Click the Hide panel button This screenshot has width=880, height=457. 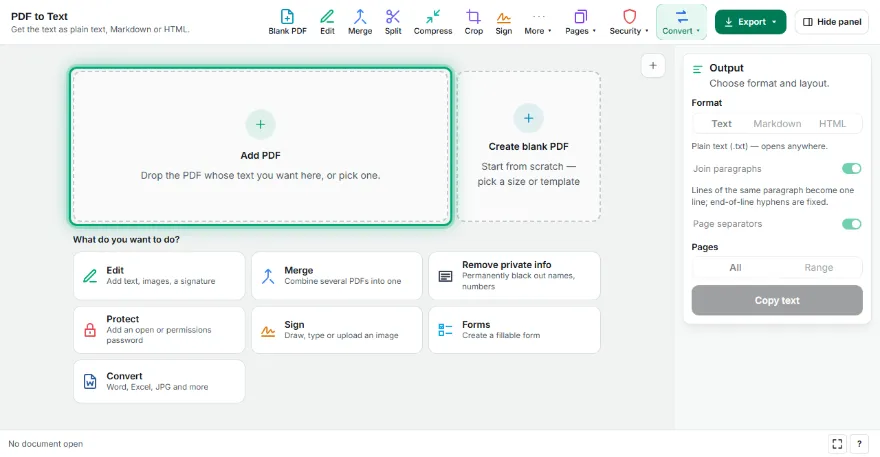point(832,22)
